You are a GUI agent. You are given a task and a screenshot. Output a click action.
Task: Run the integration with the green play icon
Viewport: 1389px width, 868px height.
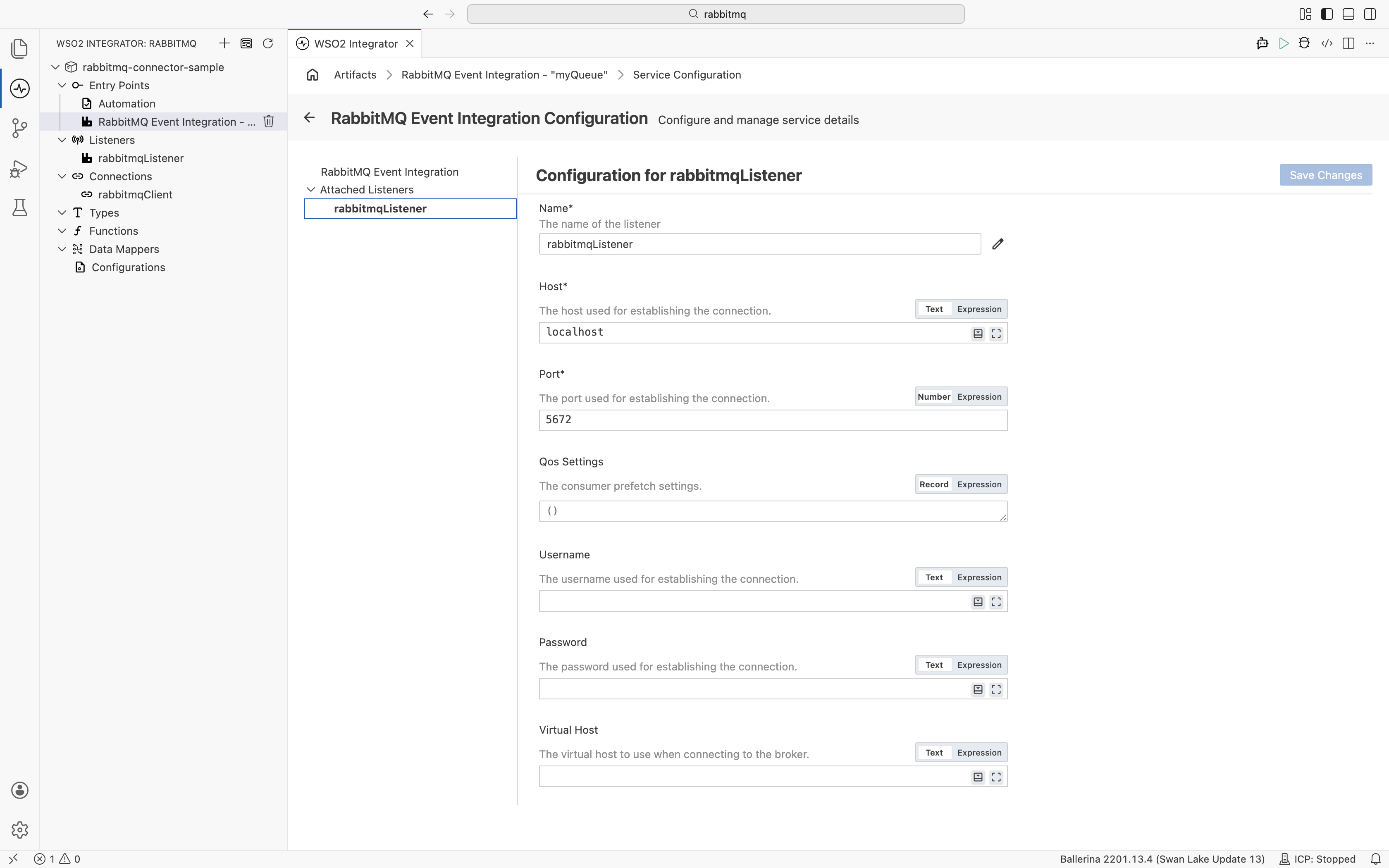pos(1284,44)
